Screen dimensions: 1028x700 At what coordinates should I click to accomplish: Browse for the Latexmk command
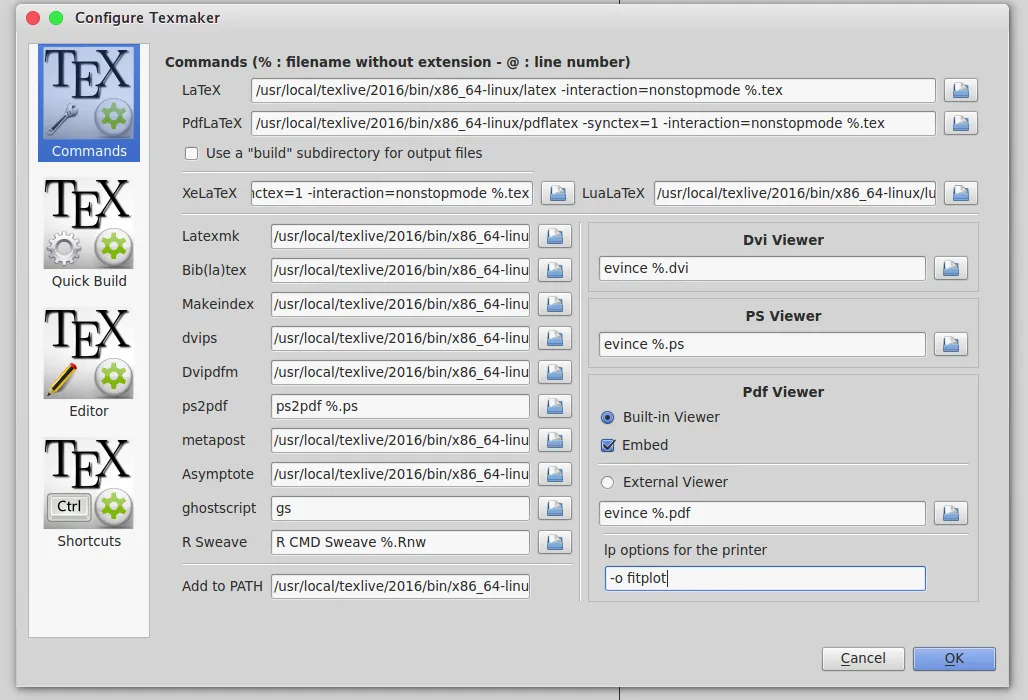555,236
